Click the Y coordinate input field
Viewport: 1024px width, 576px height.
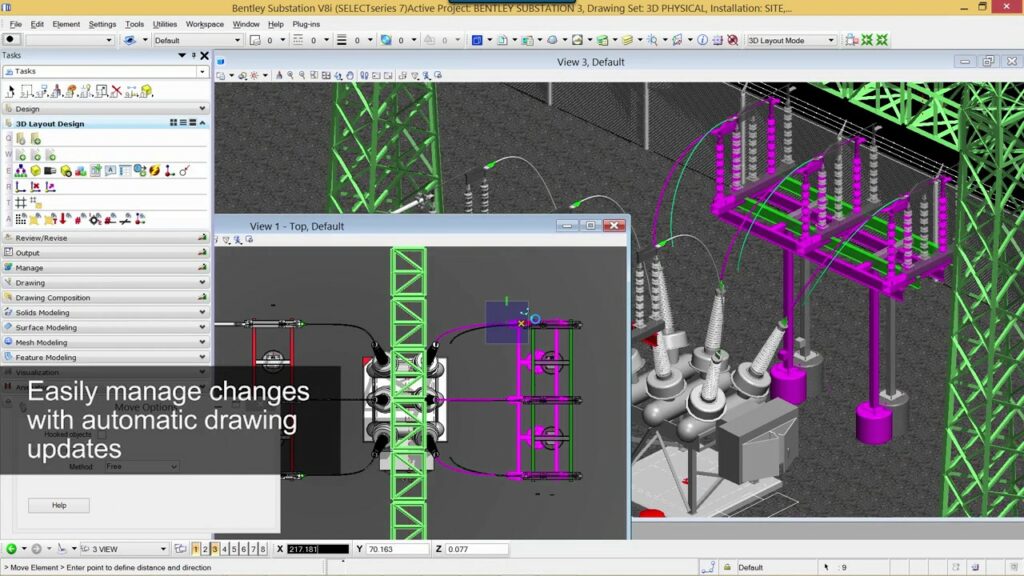click(398, 549)
